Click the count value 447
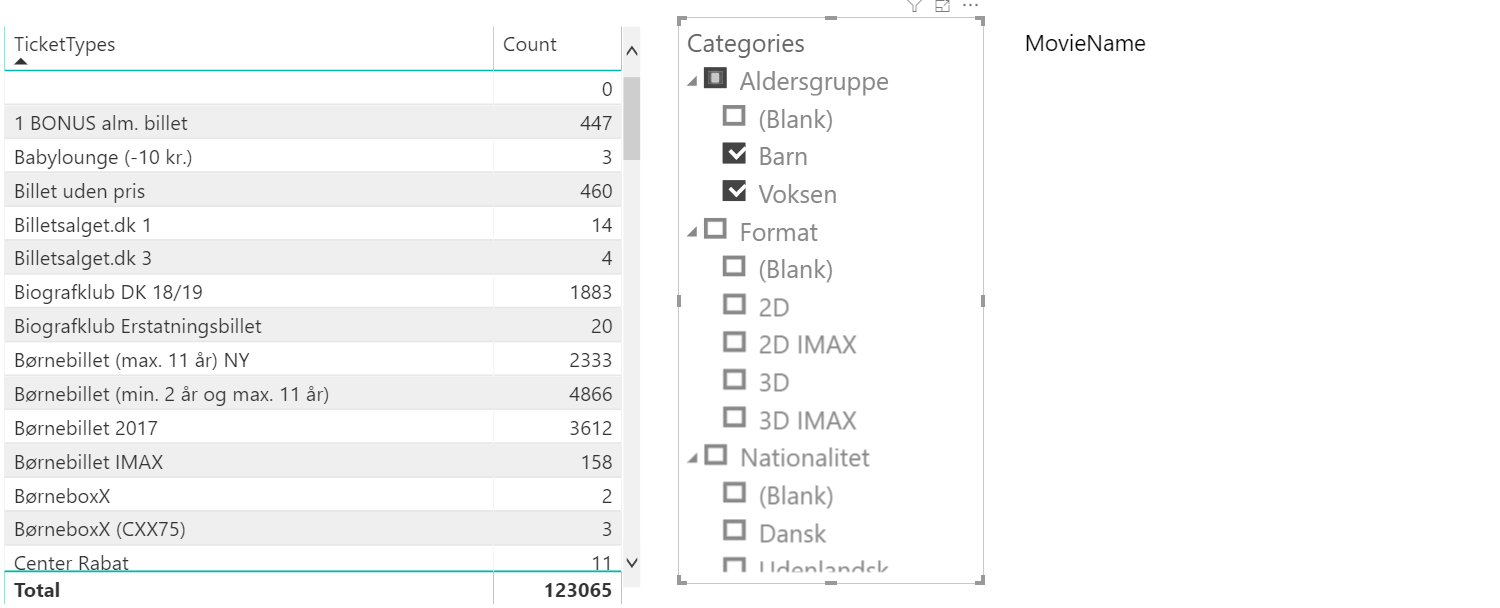The width and height of the screenshot is (1500, 608). pyautogui.click(x=596, y=123)
